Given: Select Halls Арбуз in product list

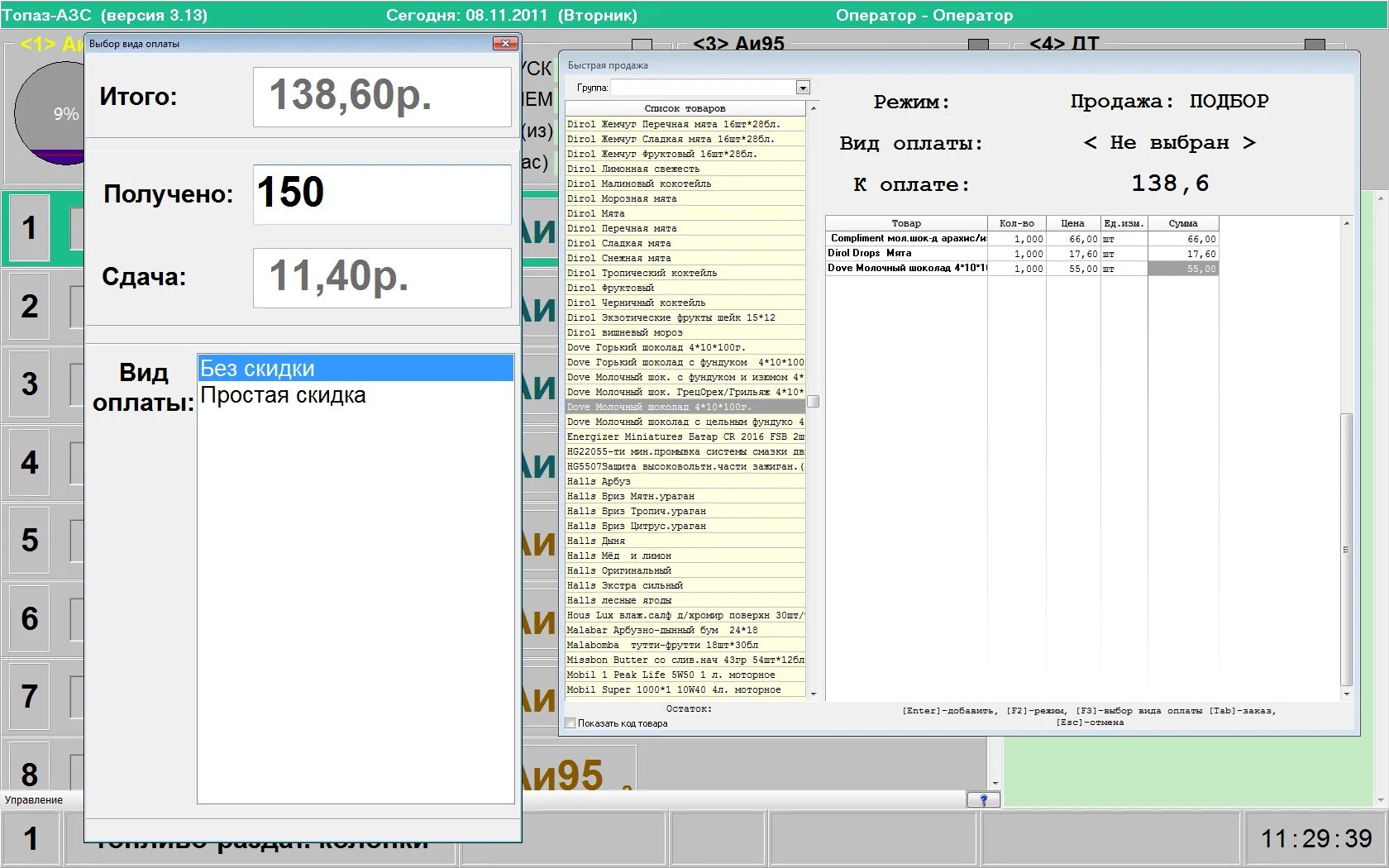Looking at the screenshot, I should pyautogui.click(x=685, y=481).
